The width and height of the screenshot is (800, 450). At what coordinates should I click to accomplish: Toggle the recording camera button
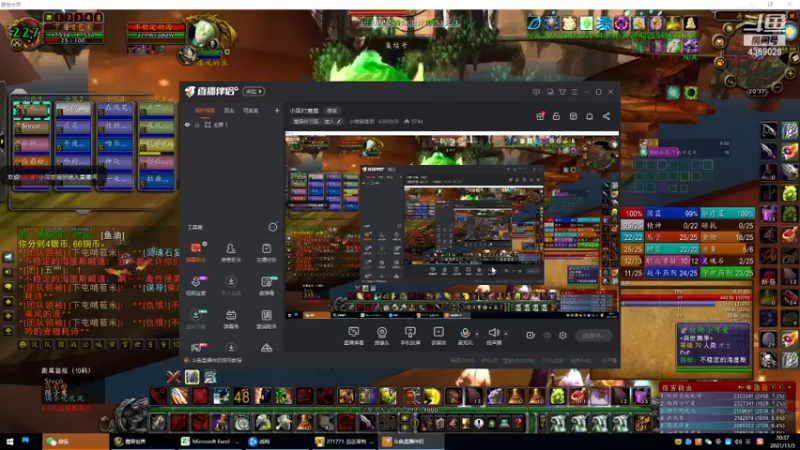point(531,335)
